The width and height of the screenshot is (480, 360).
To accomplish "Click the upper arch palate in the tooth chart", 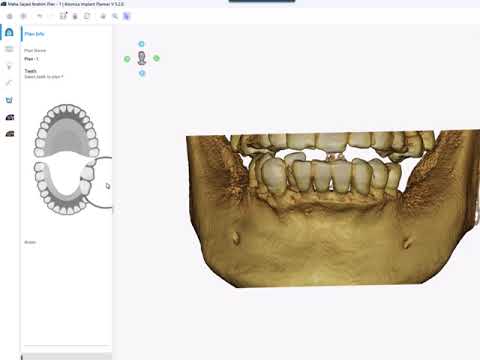I will click(66, 137).
